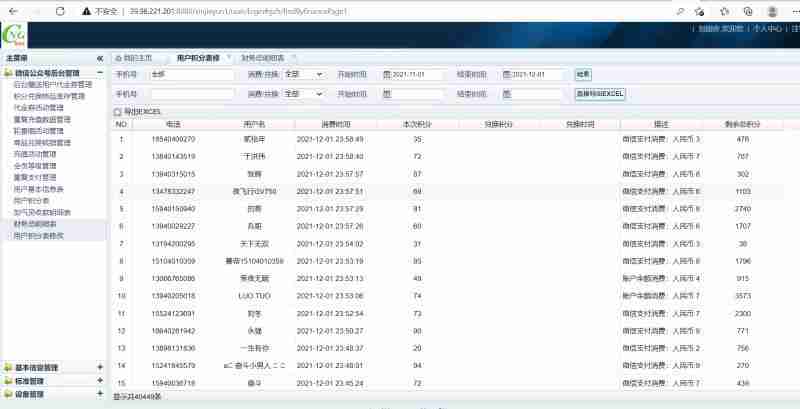The width and height of the screenshot is (800, 409).
Task: Click the 检索 search button
Action: point(583,74)
